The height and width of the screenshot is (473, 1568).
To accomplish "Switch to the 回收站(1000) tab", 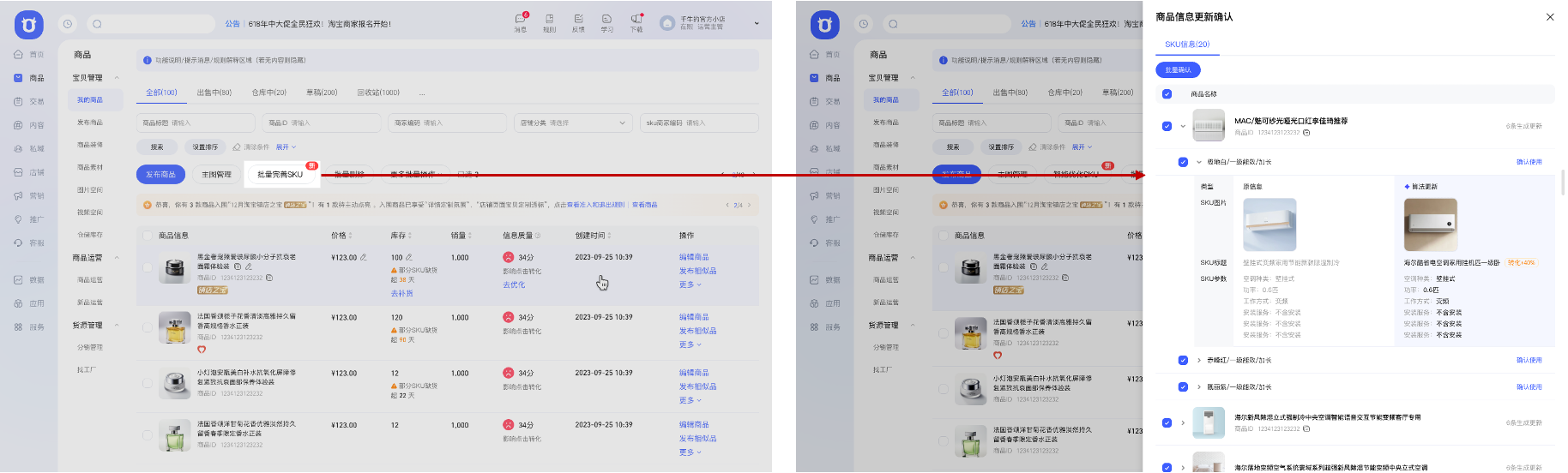I will (x=378, y=93).
